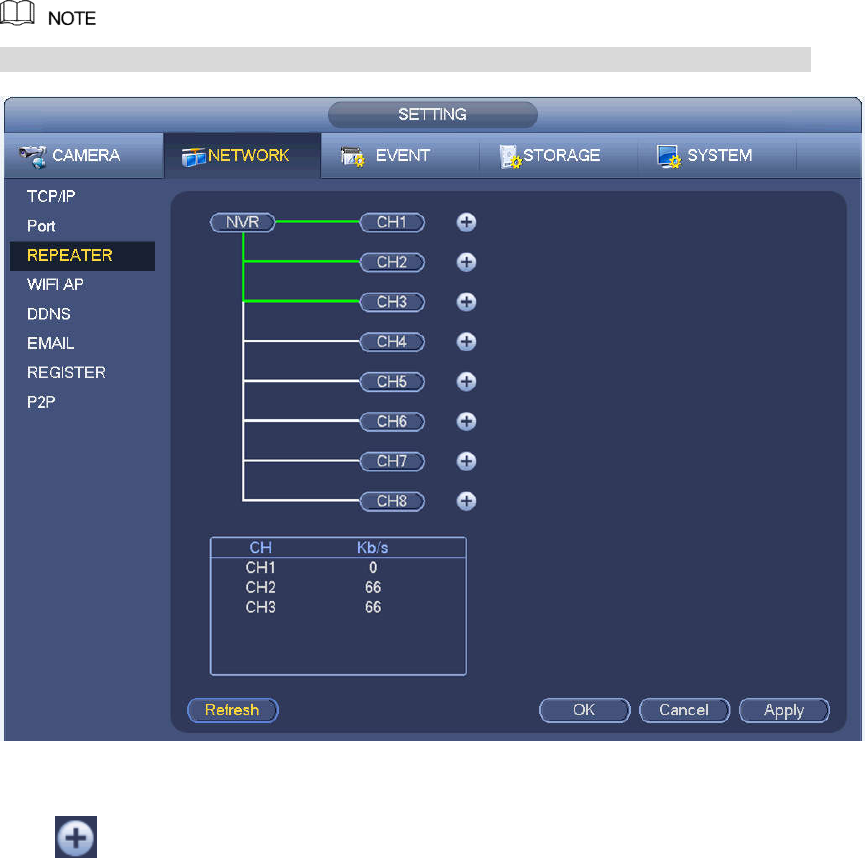The width and height of the screenshot is (865, 858).
Task: Select the CH1 node in topology
Action: pyautogui.click(x=392, y=222)
